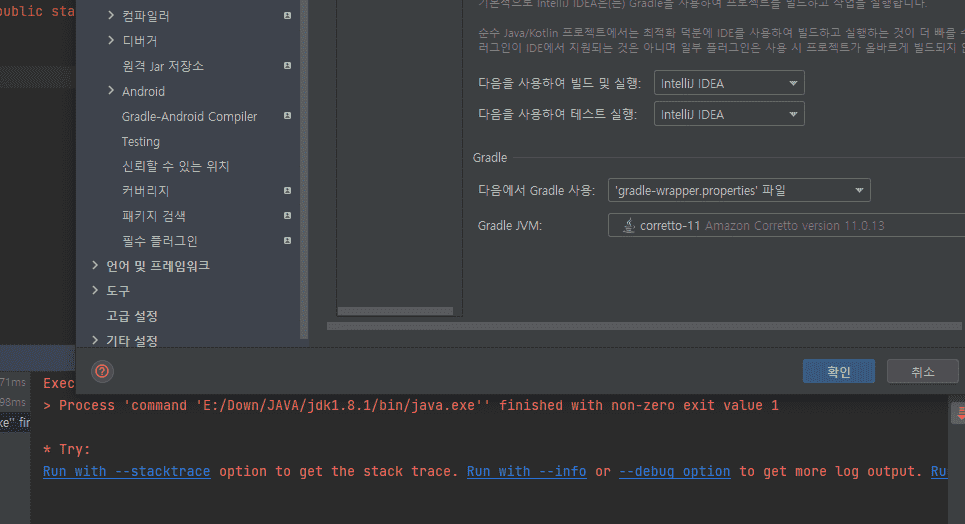This screenshot has height=524, width=965.
Task: Select the 고급 설정 settings page
Action: [132, 316]
